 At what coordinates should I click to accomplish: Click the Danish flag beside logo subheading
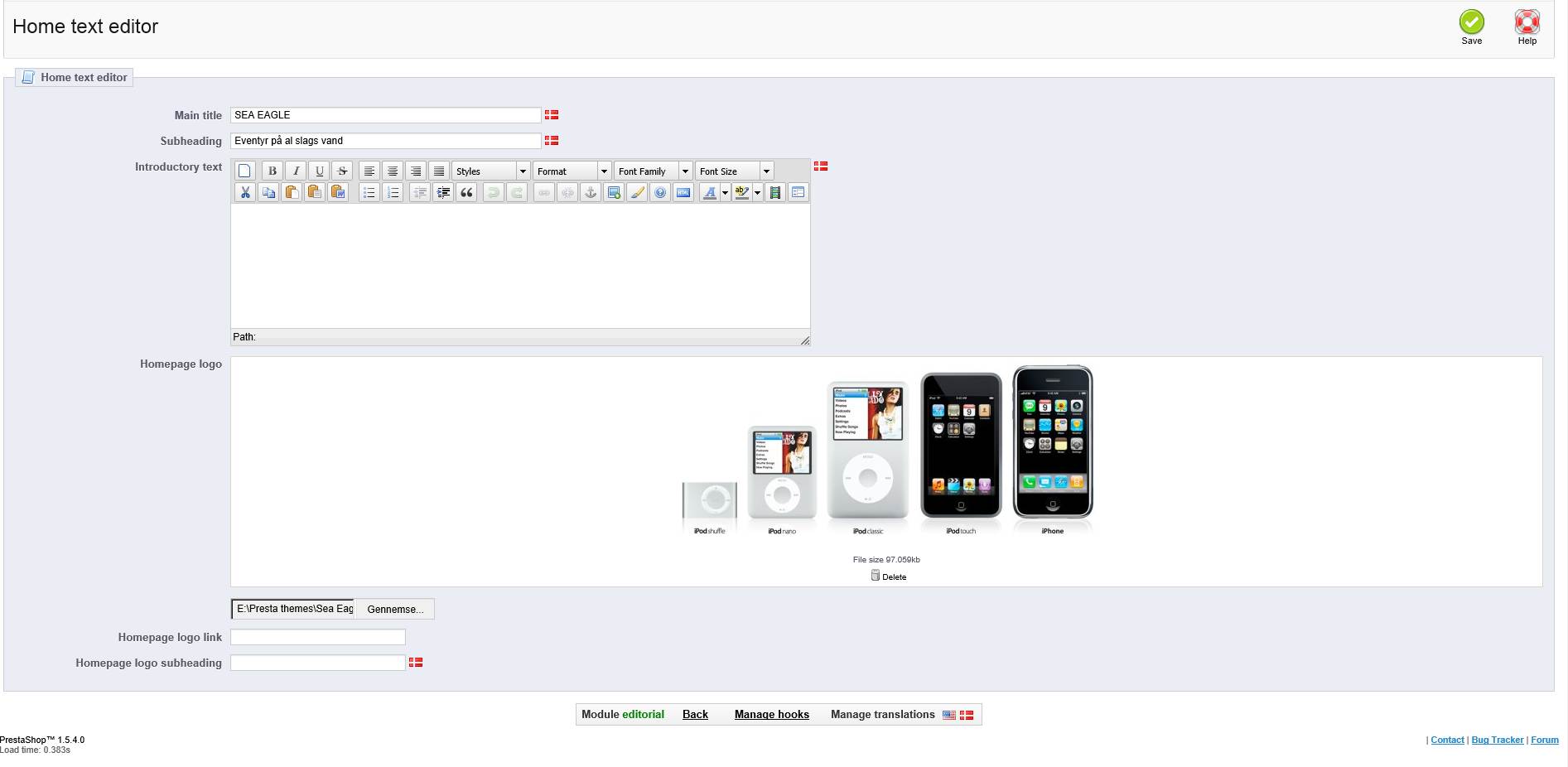point(416,663)
